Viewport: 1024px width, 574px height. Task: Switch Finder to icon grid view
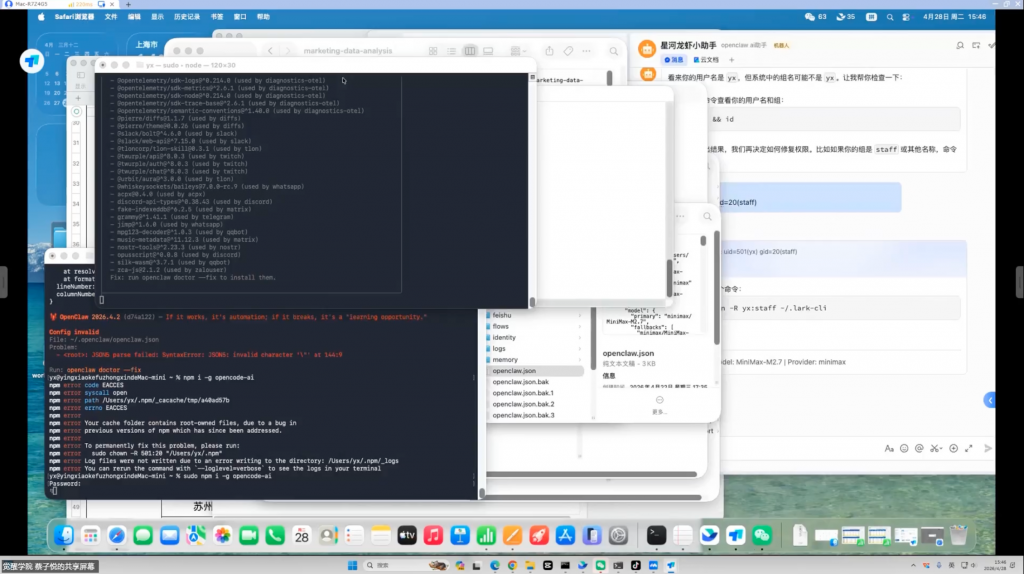pyautogui.click(x=433, y=51)
